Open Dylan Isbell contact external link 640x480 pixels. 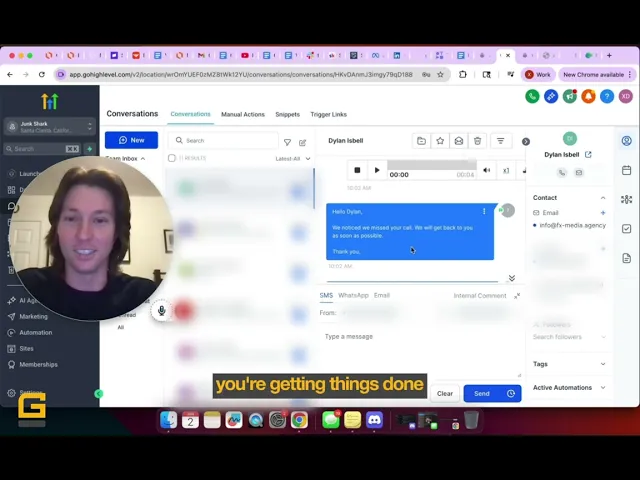(588, 155)
